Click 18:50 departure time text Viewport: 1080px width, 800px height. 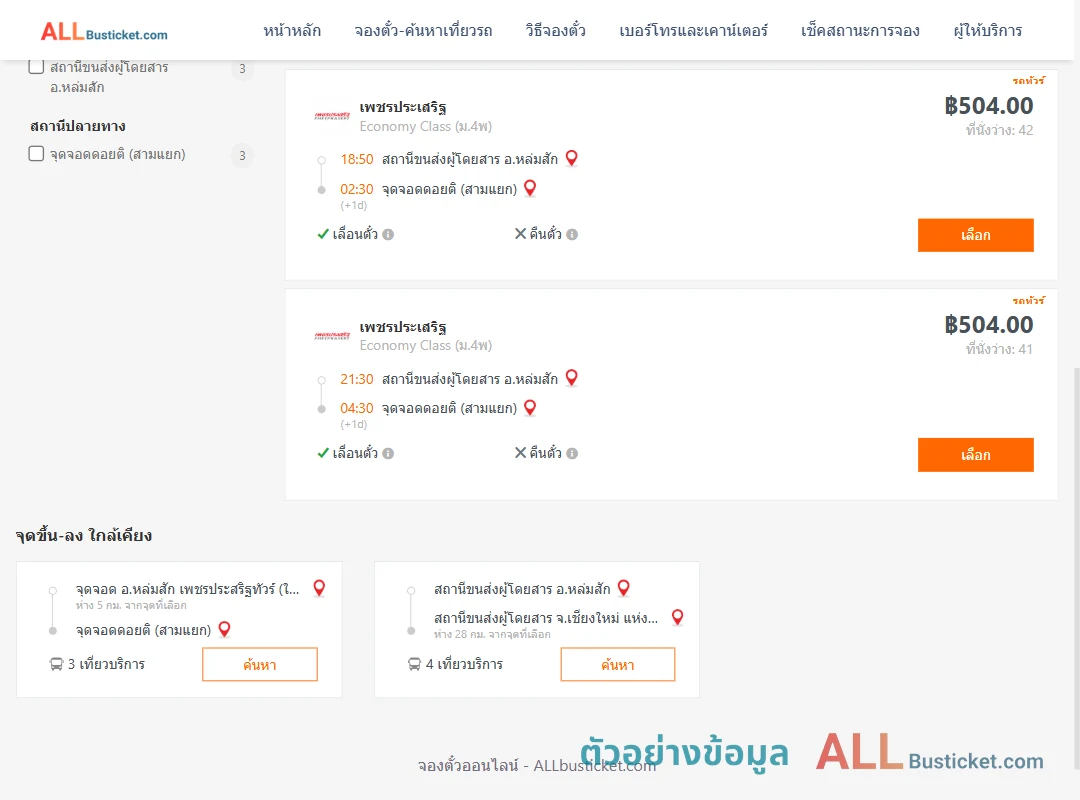pyautogui.click(x=357, y=159)
